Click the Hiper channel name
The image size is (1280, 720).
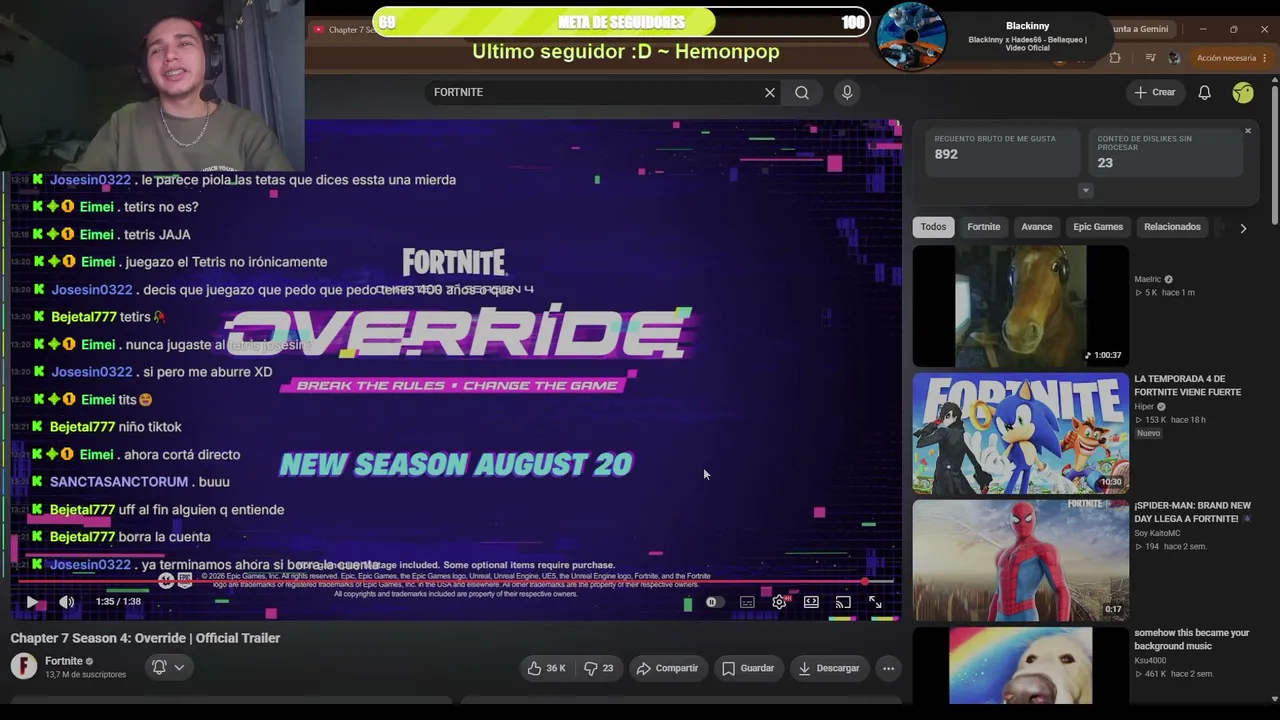click(x=1144, y=407)
